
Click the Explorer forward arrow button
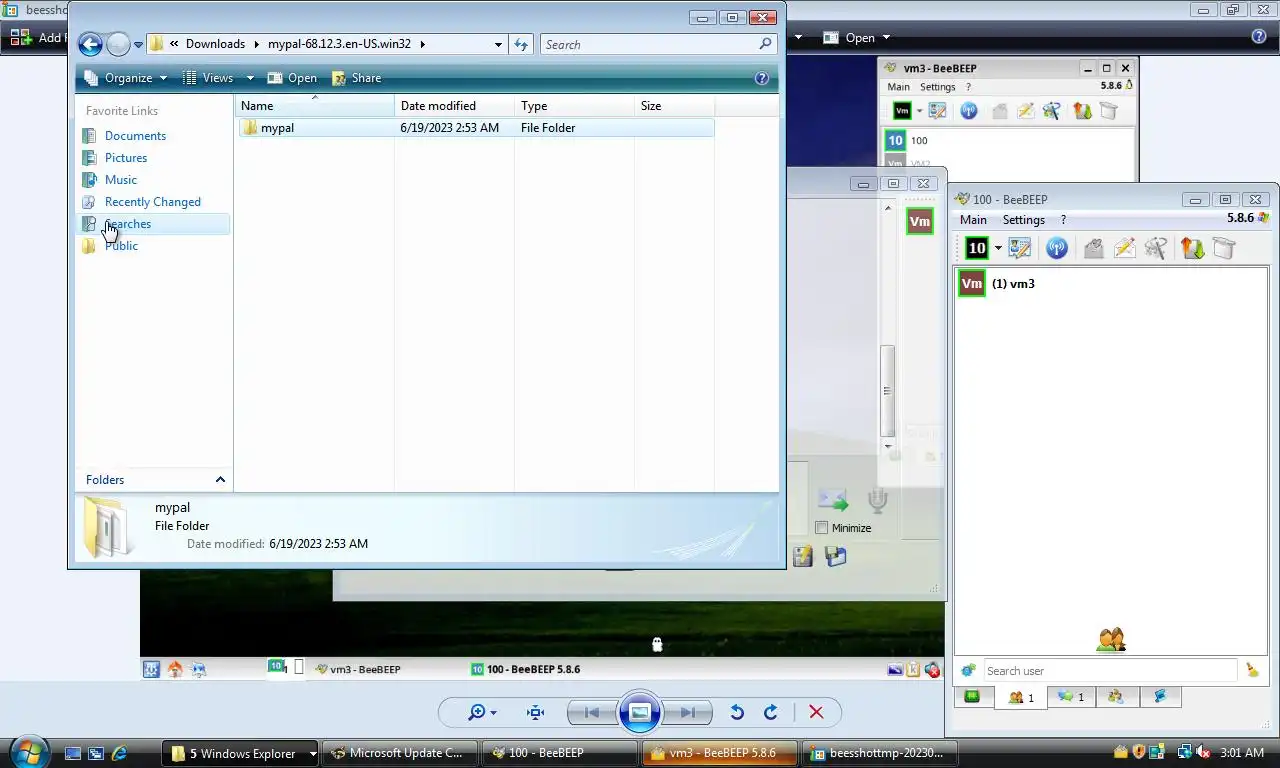pos(118,44)
